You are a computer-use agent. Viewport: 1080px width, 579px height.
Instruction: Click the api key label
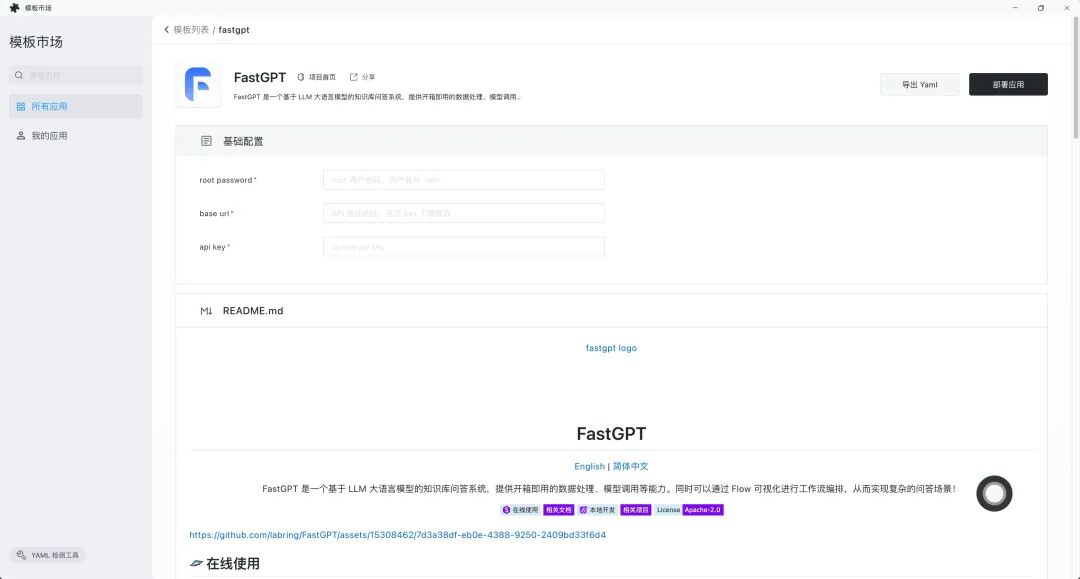click(x=214, y=247)
